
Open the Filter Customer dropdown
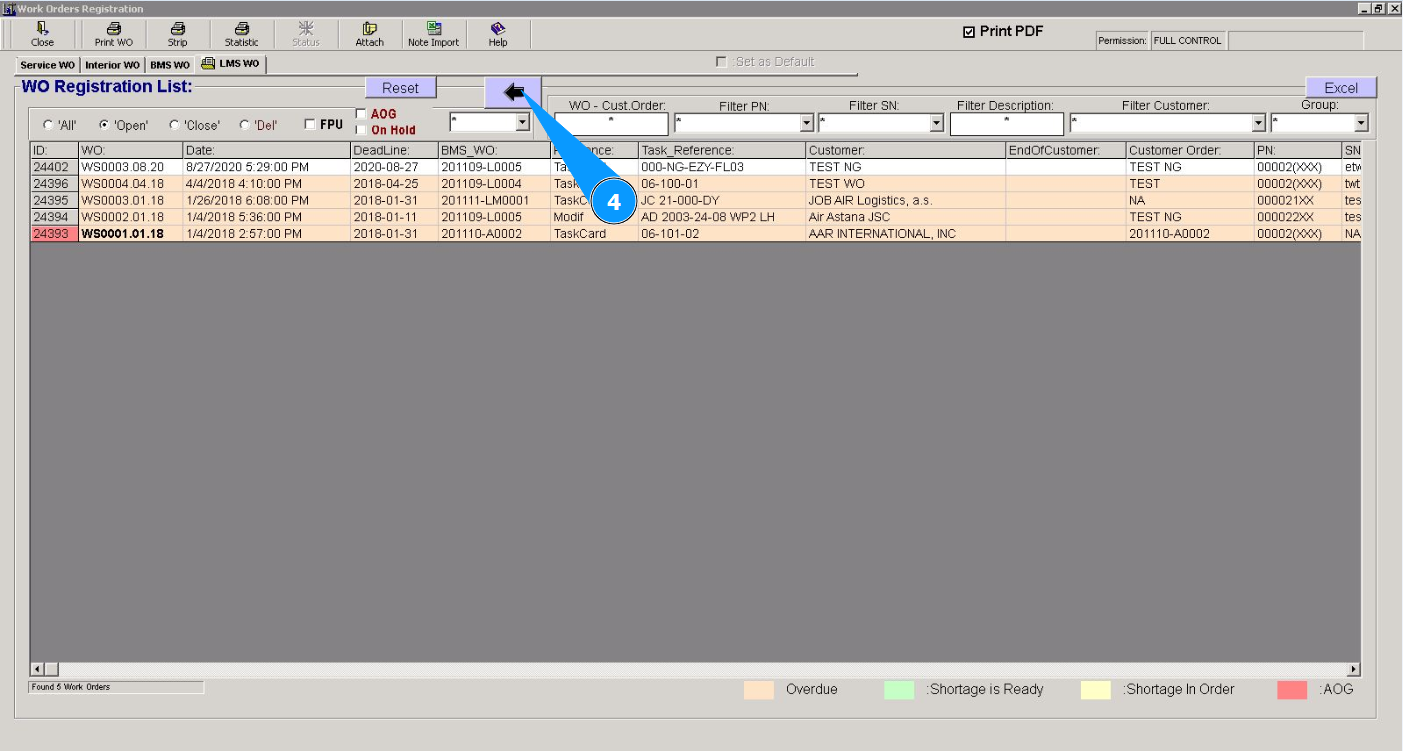coord(1259,124)
